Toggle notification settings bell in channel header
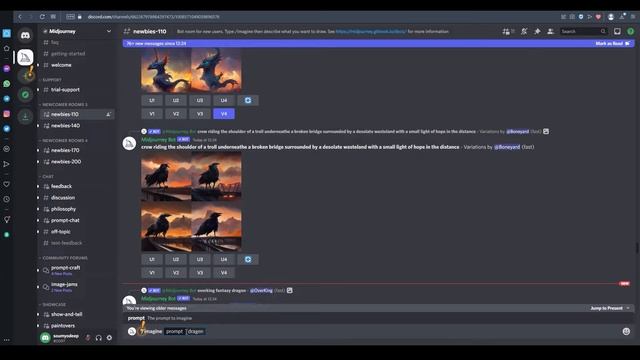The image size is (640, 360). (524, 31)
